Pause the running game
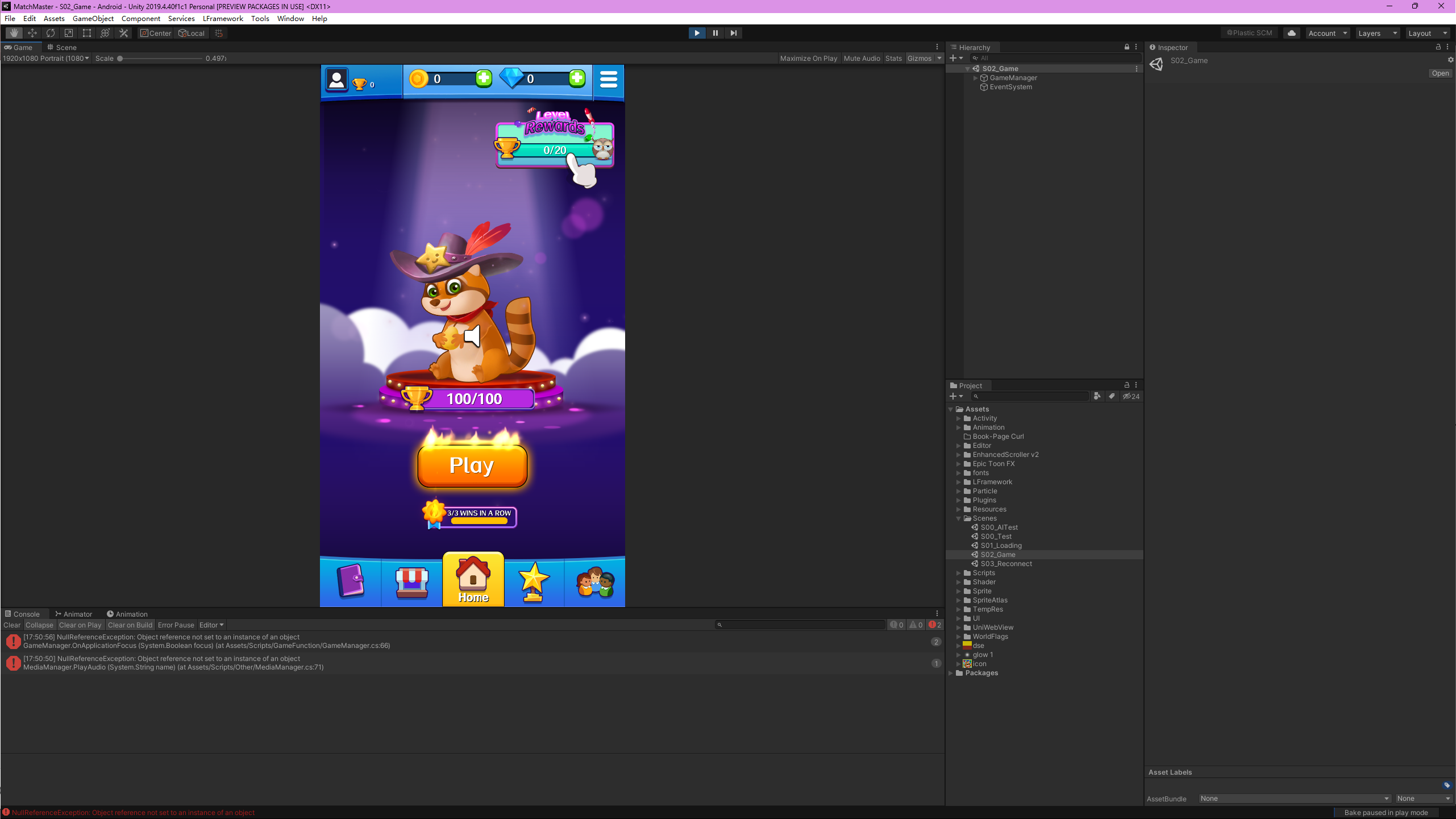 pos(715,33)
